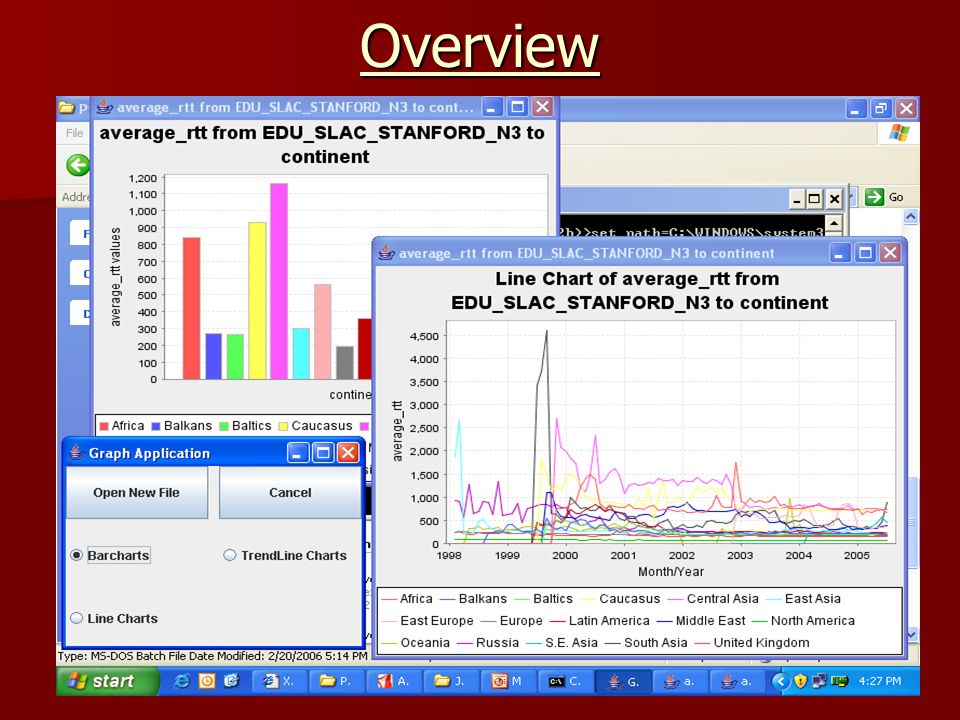Open the Explorer address bar dropdown arrow
Image resolution: width=960 pixels, height=720 pixels.
[x=852, y=197]
